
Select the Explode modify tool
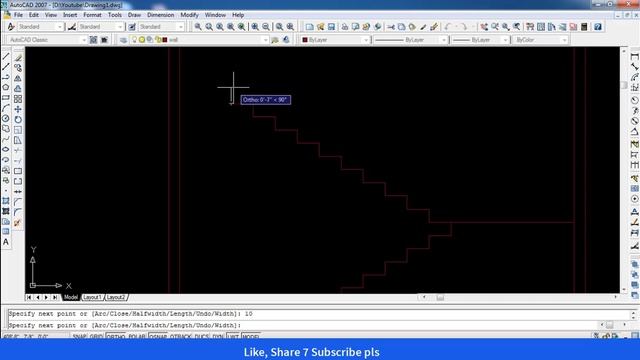[x=18, y=223]
